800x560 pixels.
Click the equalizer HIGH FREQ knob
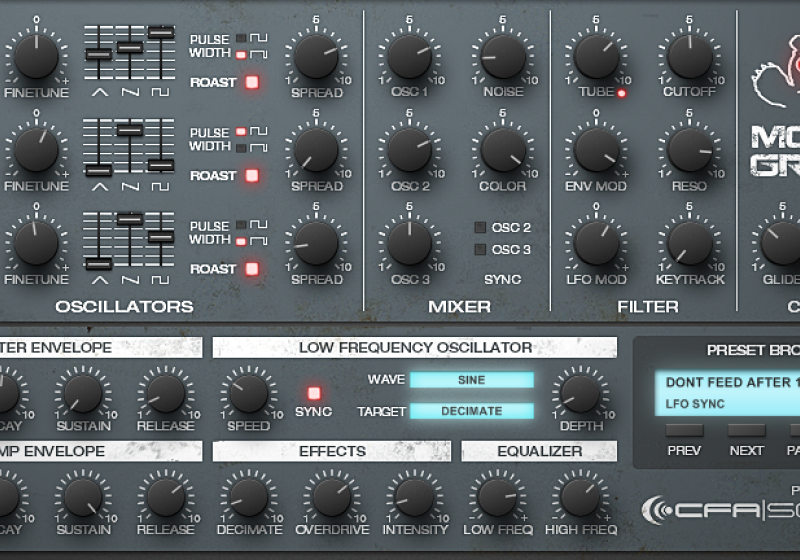point(580,498)
